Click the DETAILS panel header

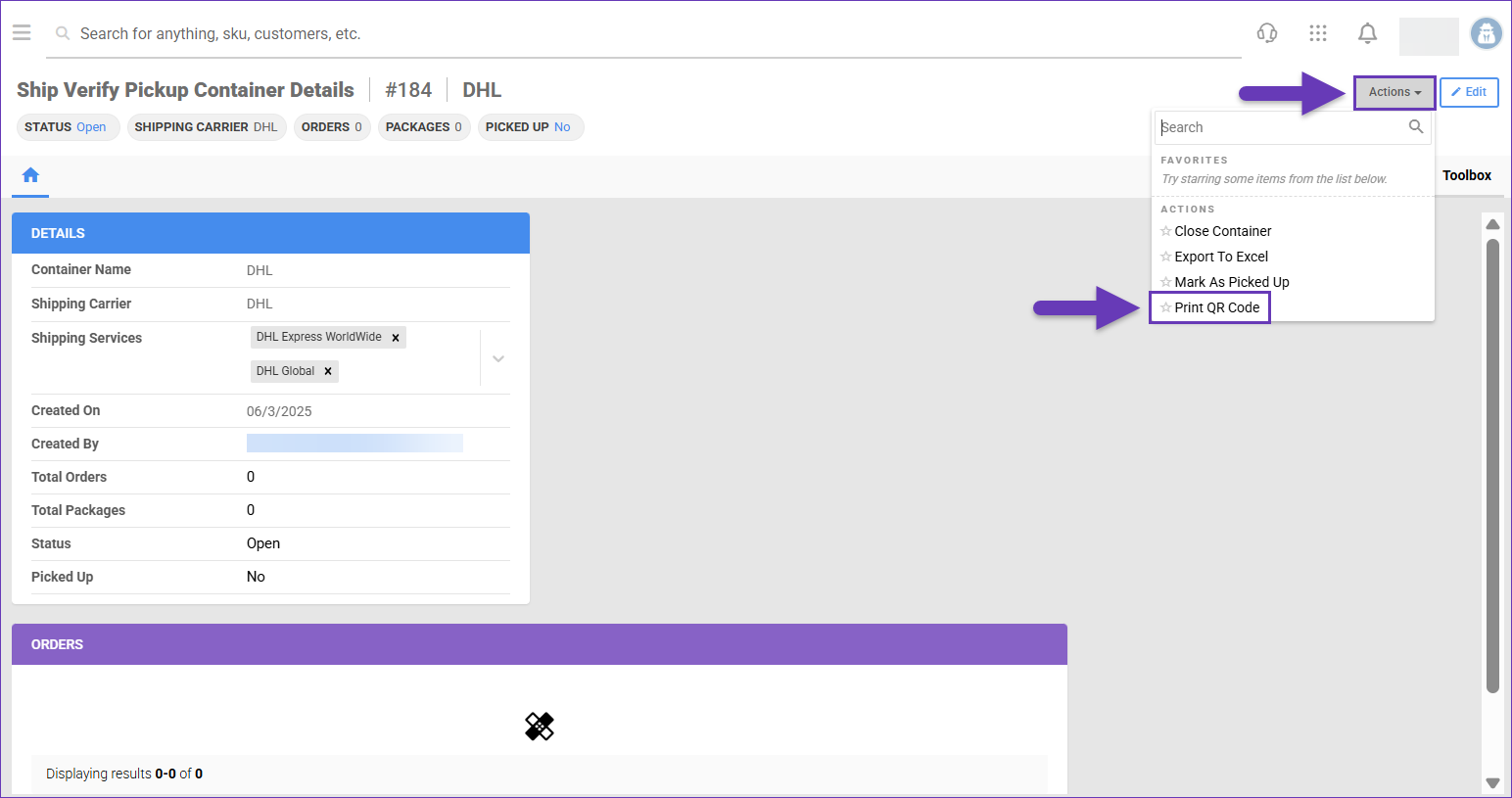270,233
